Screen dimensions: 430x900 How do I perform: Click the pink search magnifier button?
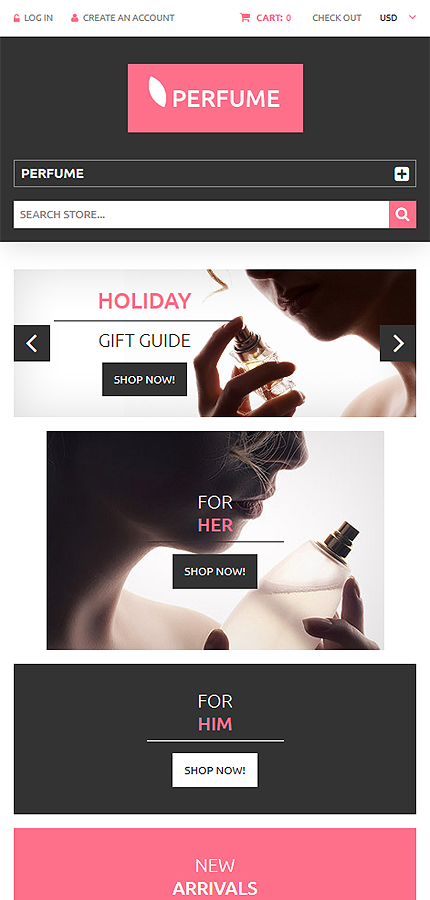[402, 215]
